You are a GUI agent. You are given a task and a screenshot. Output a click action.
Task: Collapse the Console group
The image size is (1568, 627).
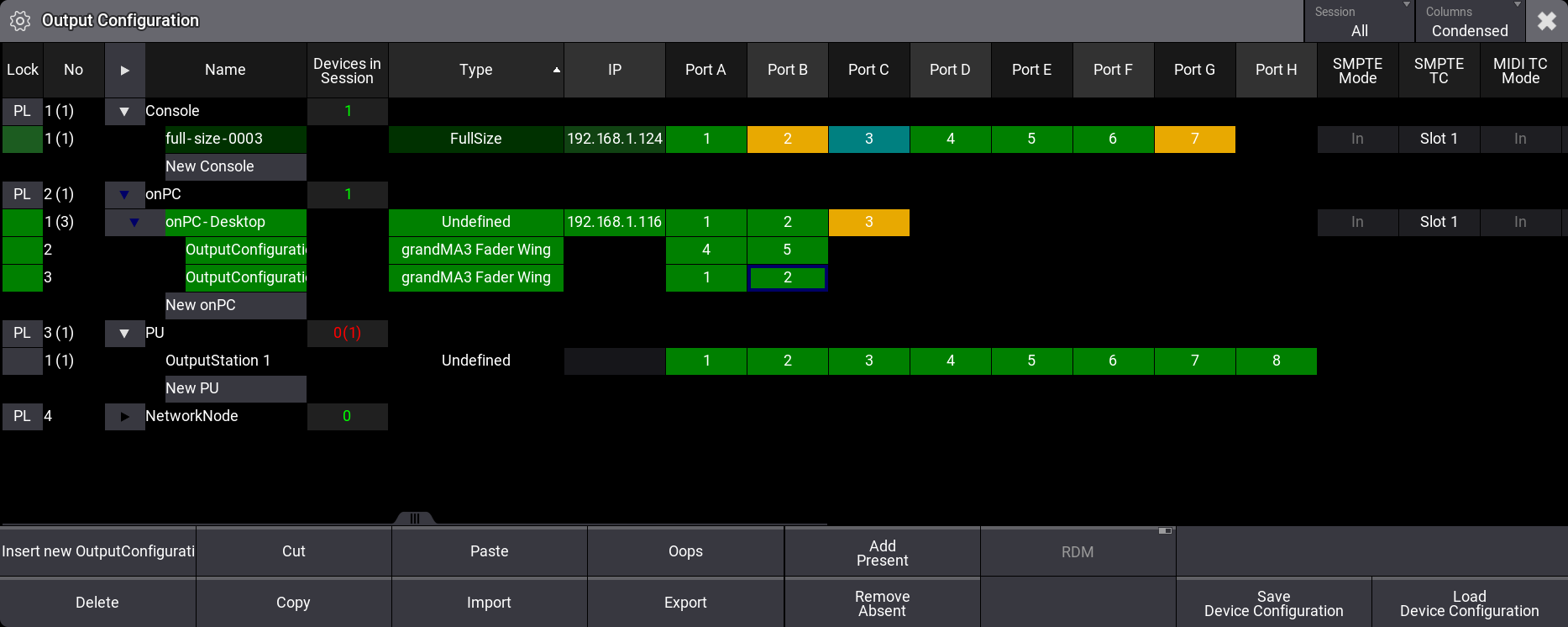coord(124,111)
